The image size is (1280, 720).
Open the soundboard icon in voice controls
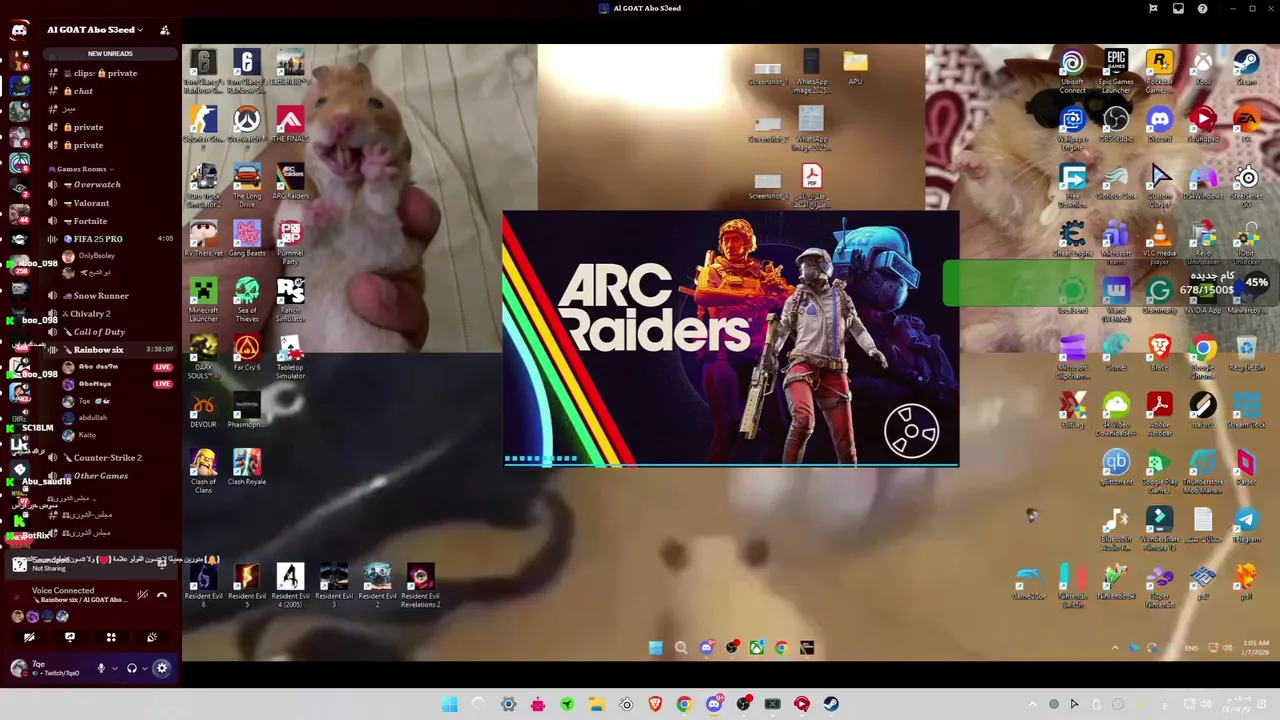(x=152, y=637)
